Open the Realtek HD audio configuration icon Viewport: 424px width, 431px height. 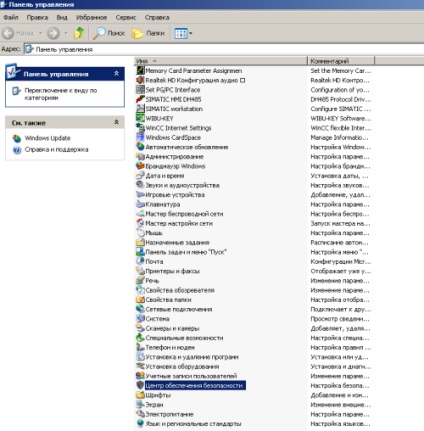point(140,80)
